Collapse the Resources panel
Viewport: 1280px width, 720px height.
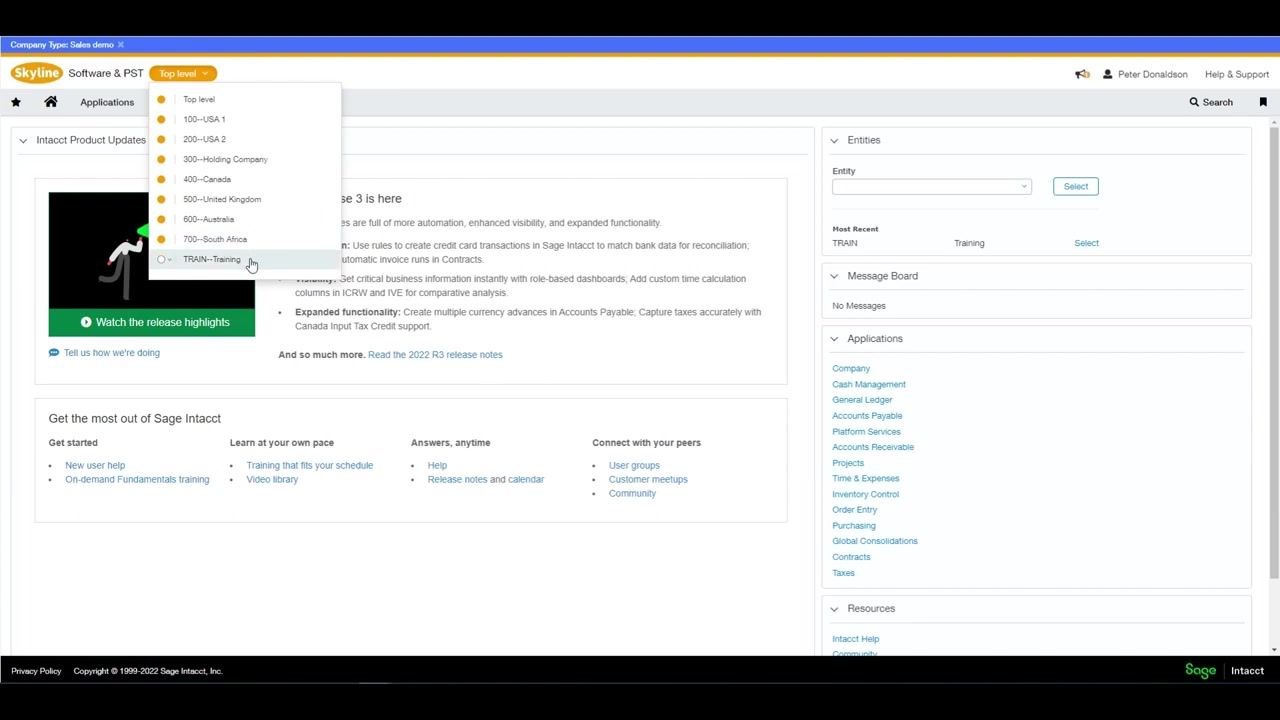point(834,609)
